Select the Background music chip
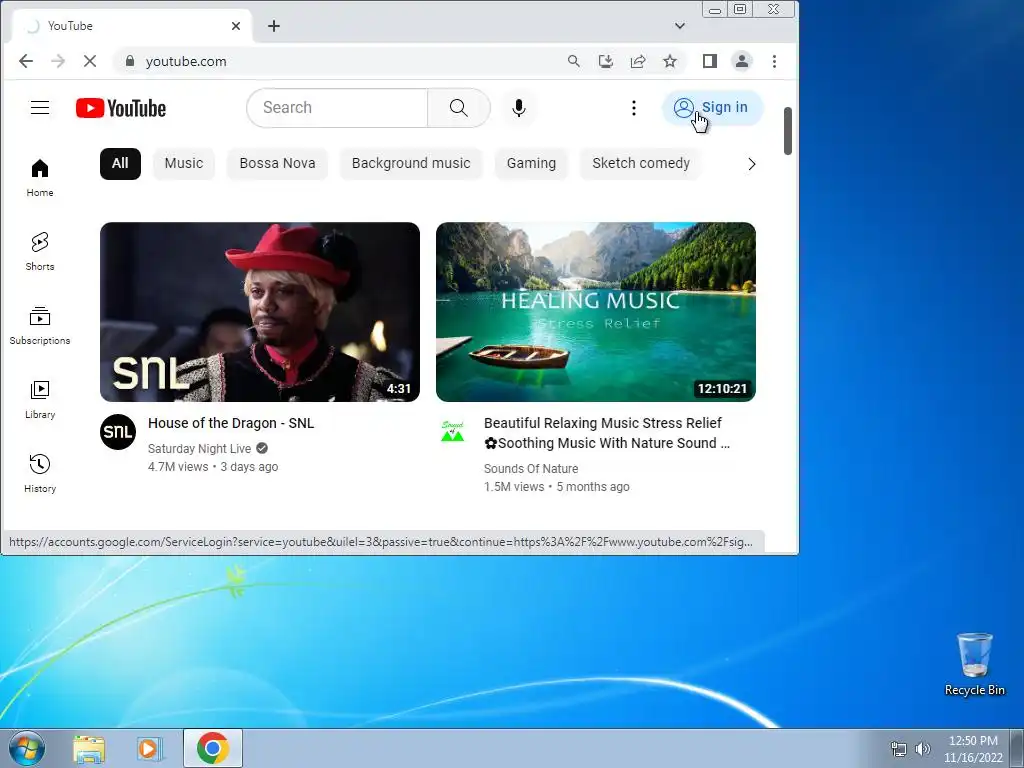 click(x=411, y=164)
